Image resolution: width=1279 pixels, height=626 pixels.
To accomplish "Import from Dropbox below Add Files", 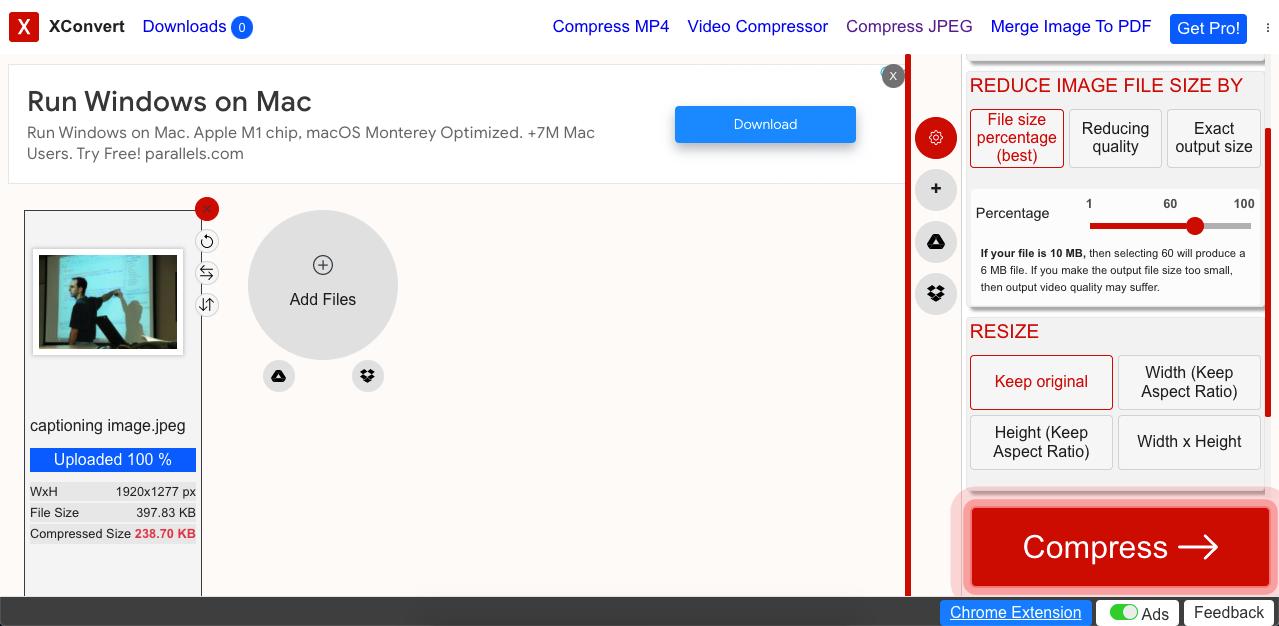I will [x=368, y=376].
